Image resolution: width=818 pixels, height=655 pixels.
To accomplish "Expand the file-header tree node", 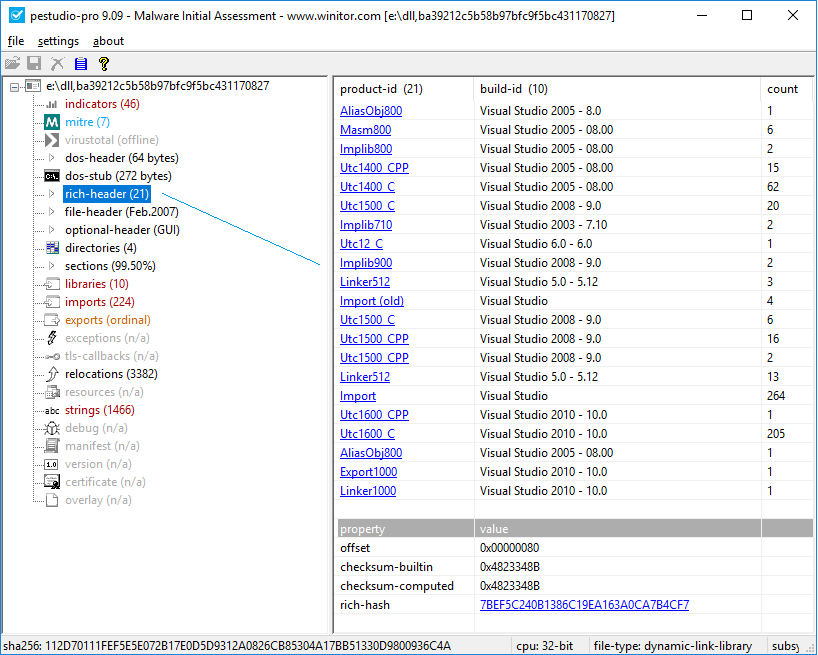I will [x=52, y=212].
